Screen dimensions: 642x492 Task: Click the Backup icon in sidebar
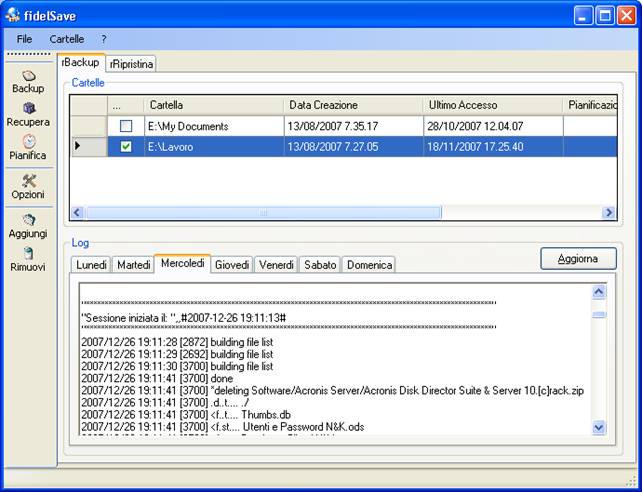28,76
